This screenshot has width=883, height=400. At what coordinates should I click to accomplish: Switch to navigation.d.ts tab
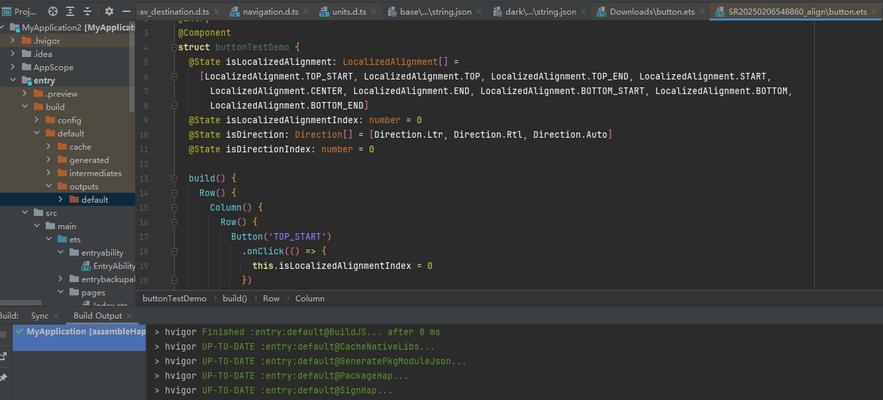click(x=270, y=11)
